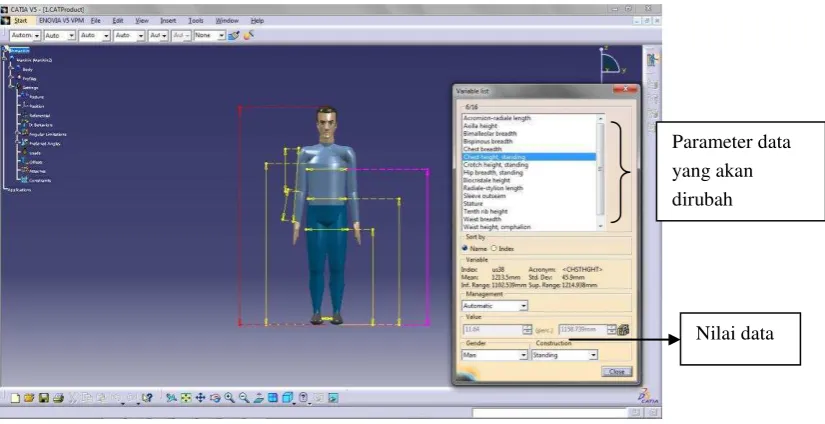Screen dimensions: 825x424
Task: Click the reset cube icon beside value field
Action: pos(623,330)
